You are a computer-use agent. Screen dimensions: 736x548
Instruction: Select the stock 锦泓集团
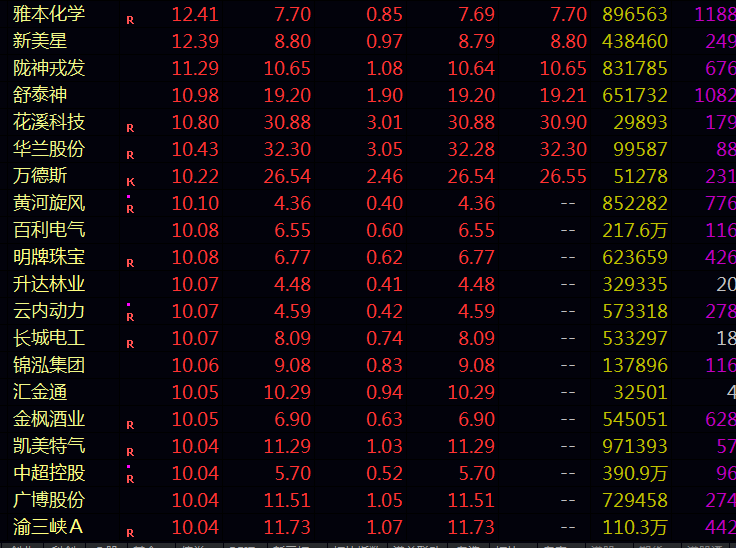[49, 365]
